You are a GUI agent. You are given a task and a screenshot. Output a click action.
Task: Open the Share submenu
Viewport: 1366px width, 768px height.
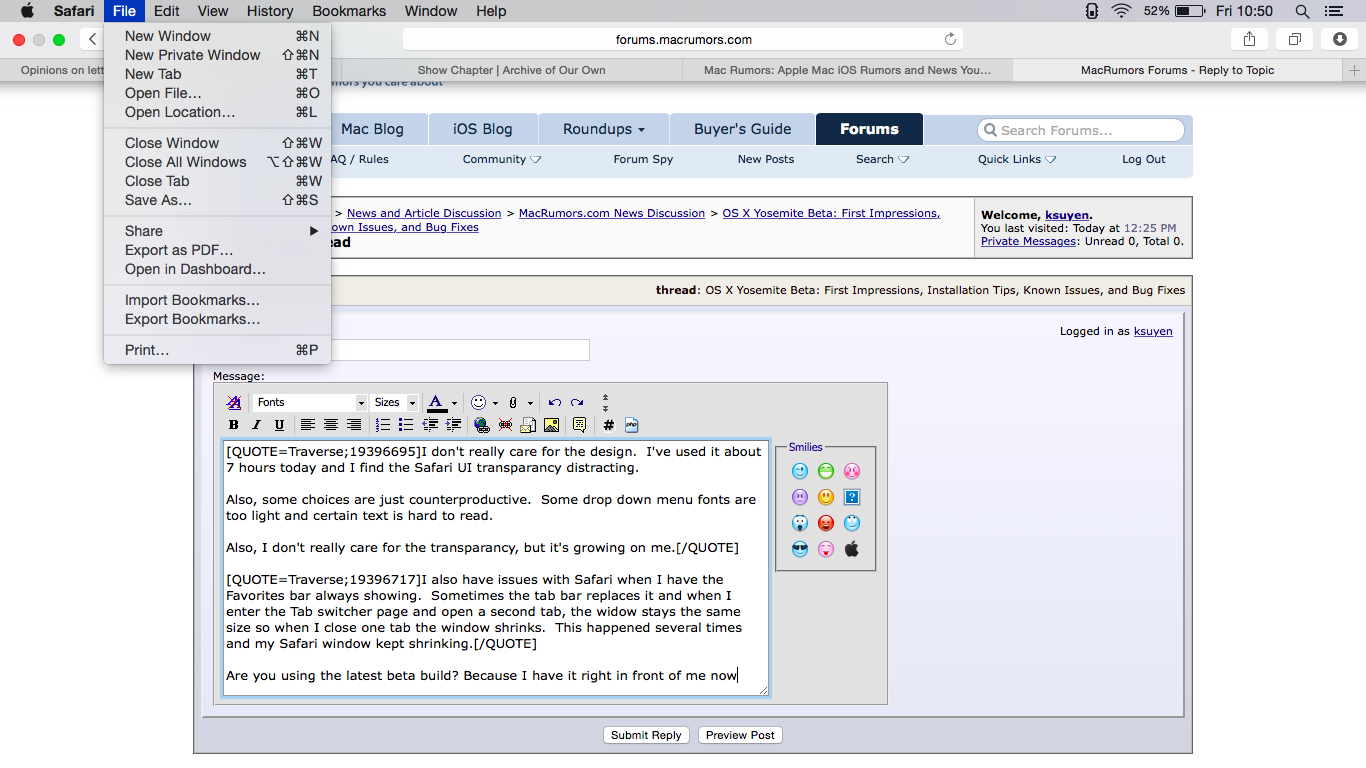point(217,231)
